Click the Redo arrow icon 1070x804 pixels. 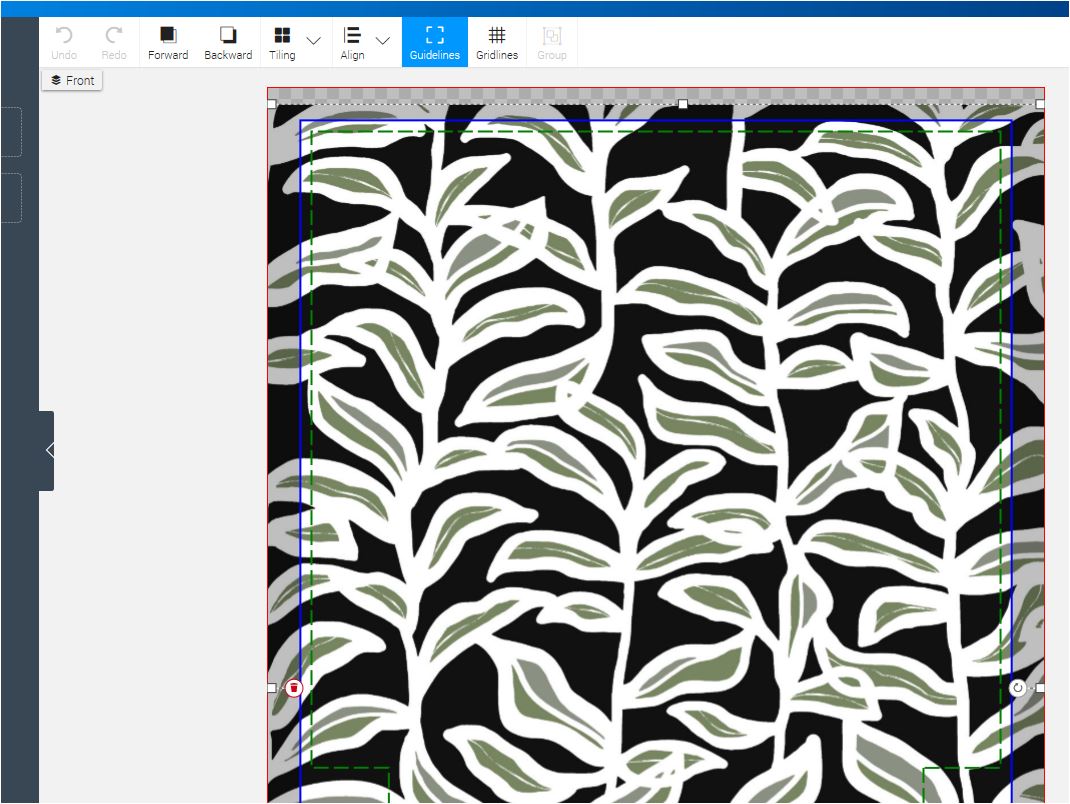(x=114, y=36)
